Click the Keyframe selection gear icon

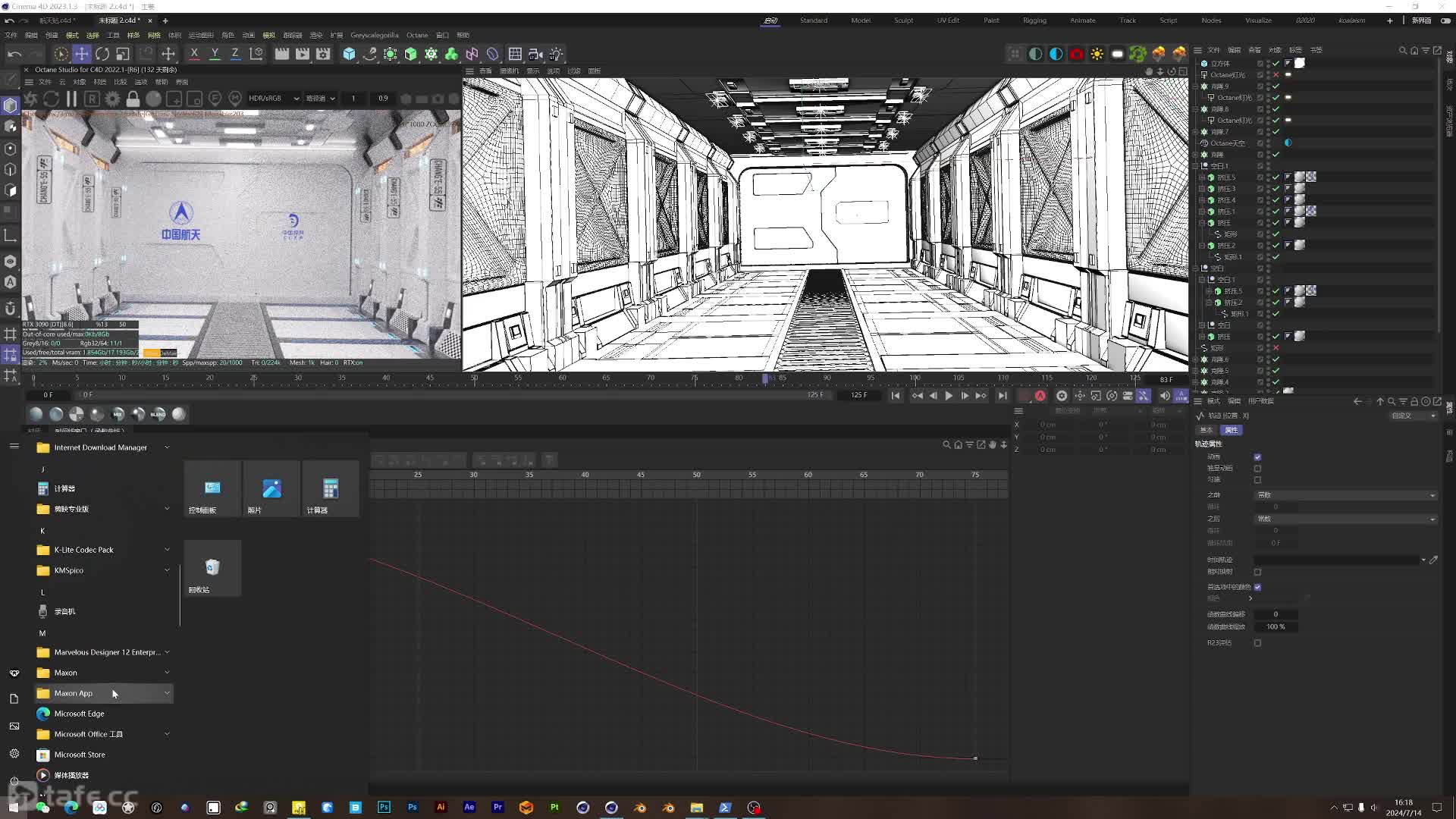click(x=1062, y=396)
